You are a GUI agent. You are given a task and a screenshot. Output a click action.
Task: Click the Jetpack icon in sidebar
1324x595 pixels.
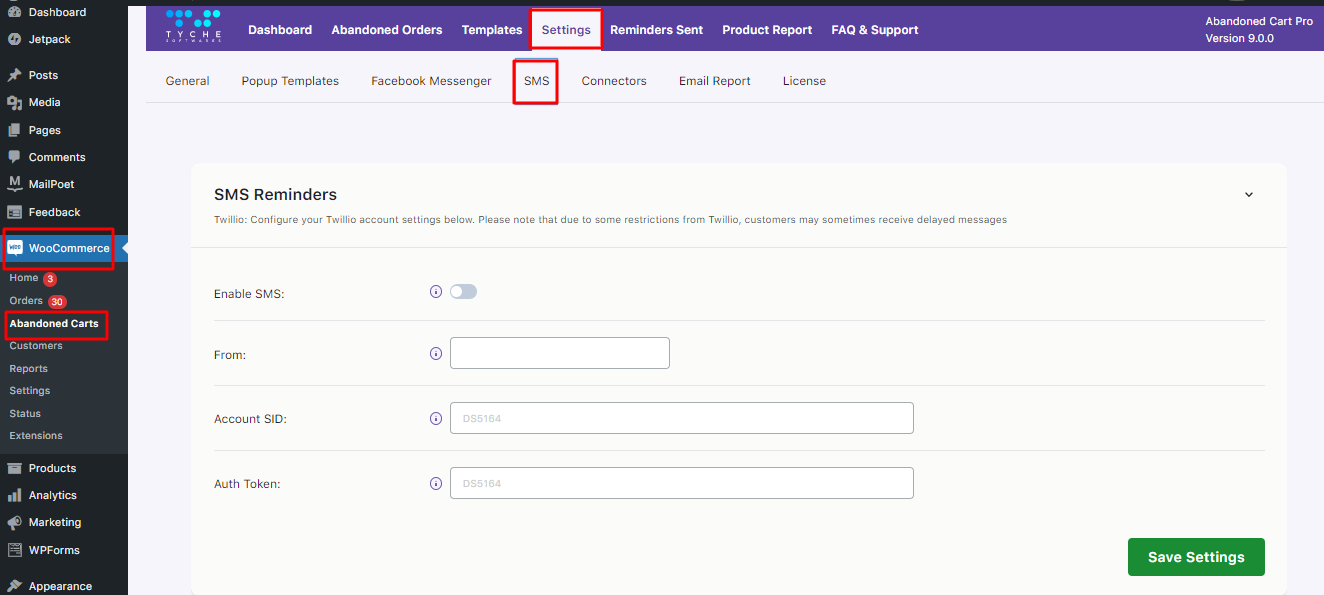pyautogui.click(x=15, y=40)
